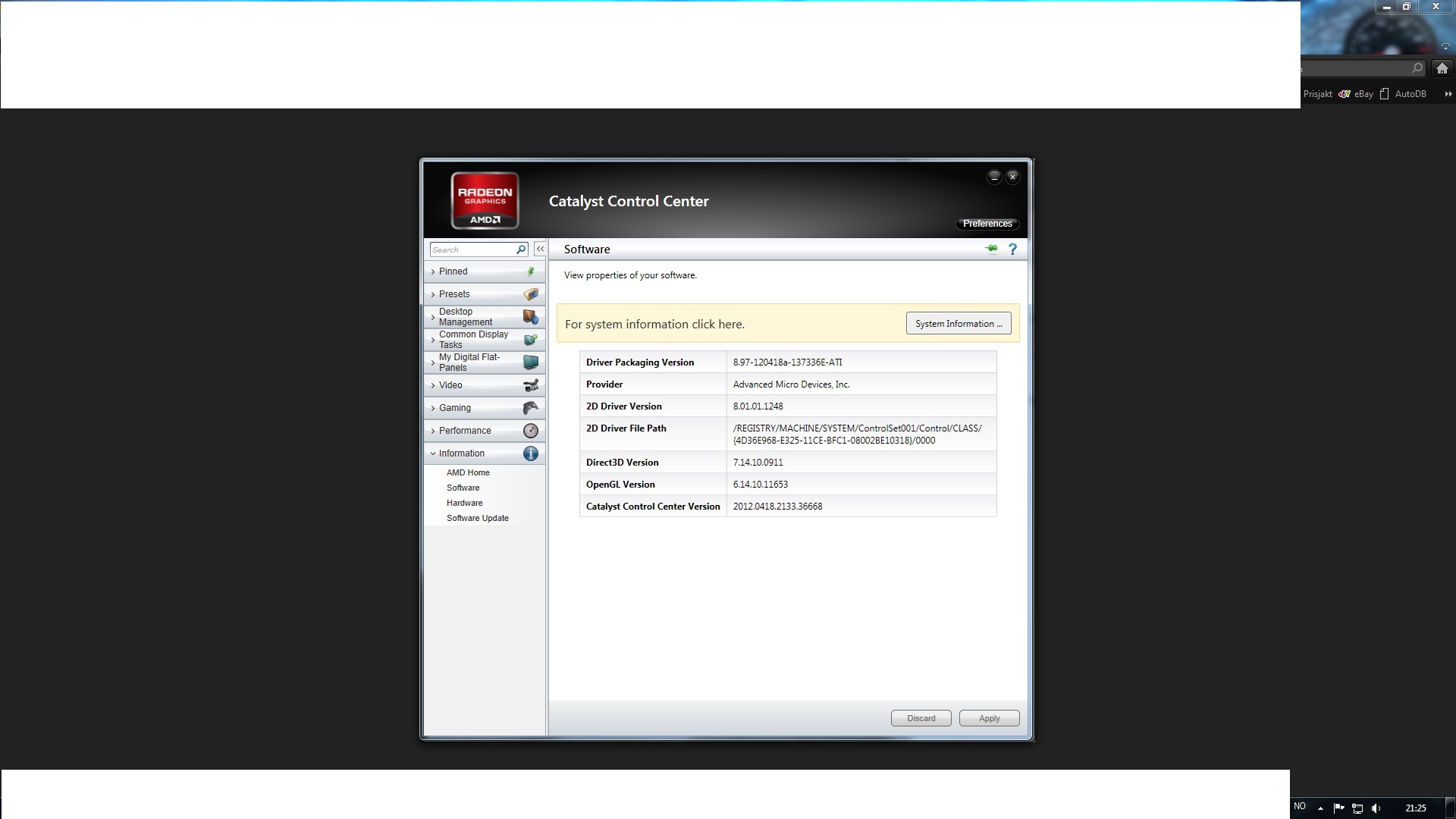Click the Presets icon in sidebar
The image size is (1456, 819).
[x=531, y=294]
